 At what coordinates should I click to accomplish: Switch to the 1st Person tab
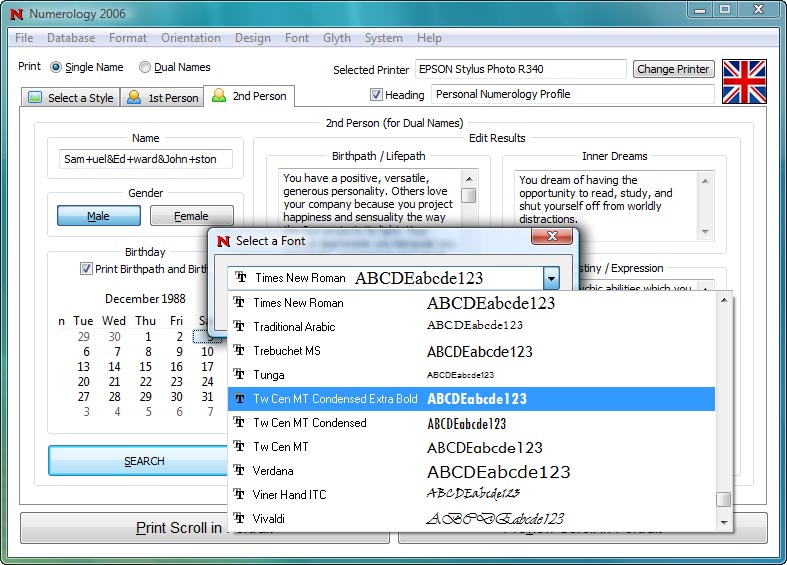click(x=162, y=97)
